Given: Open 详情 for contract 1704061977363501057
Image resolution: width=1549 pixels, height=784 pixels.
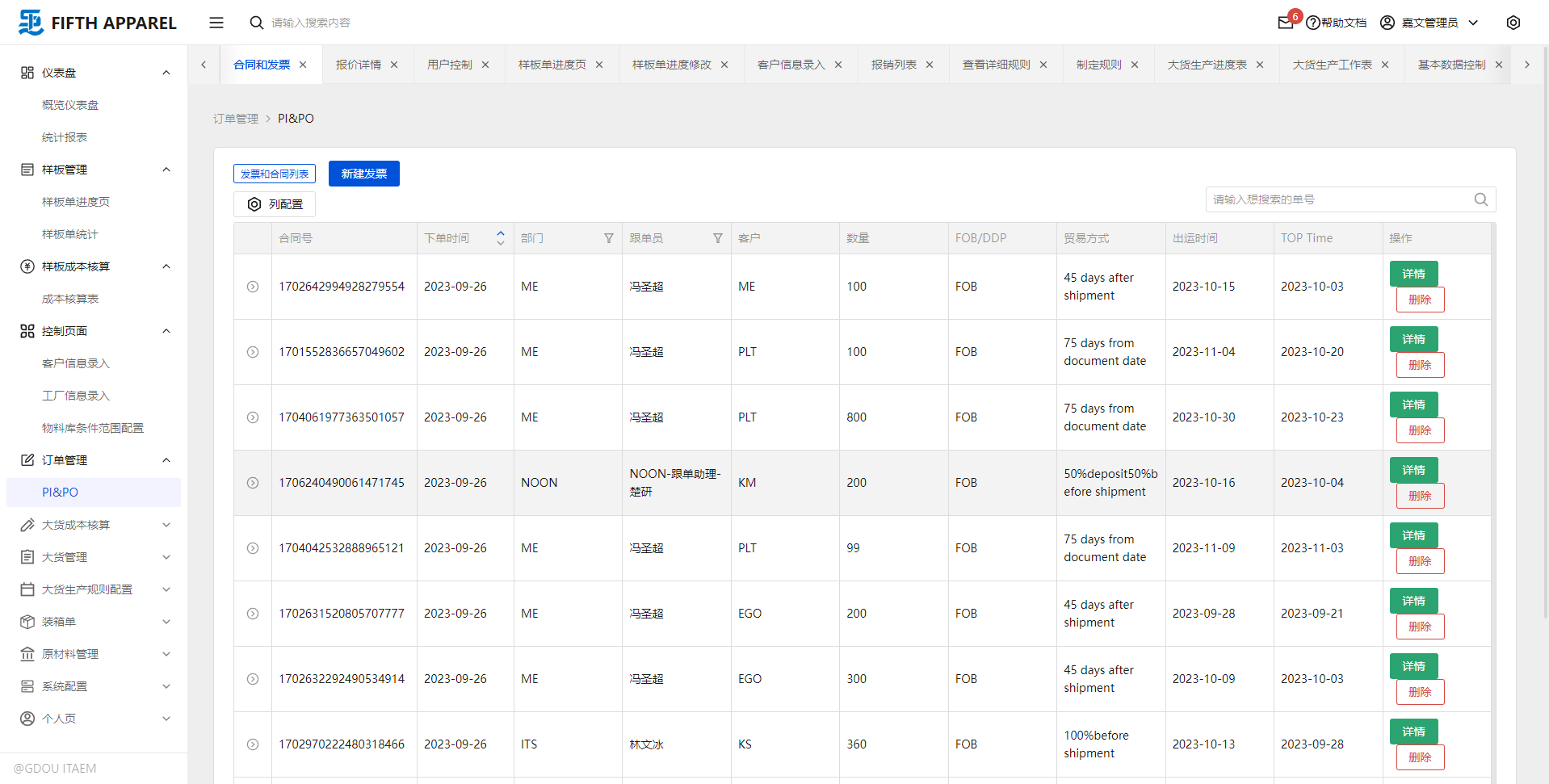Looking at the screenshot, I should [x=1414, y=405].
